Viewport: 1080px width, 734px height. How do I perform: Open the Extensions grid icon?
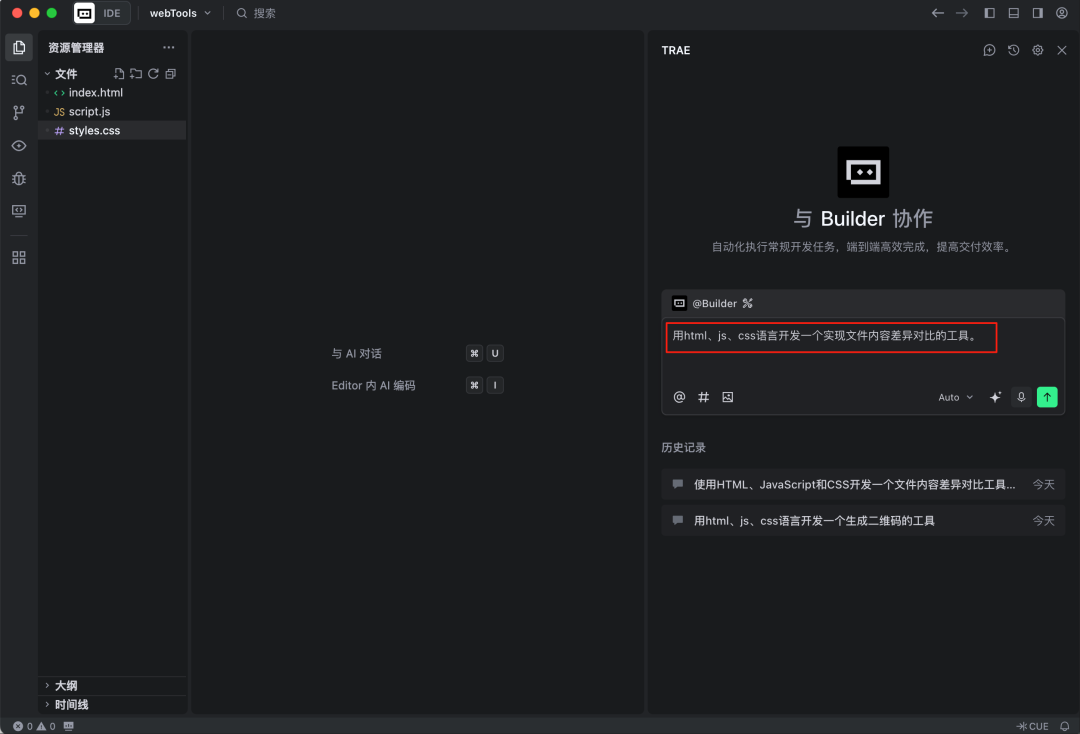click(19, 258)
